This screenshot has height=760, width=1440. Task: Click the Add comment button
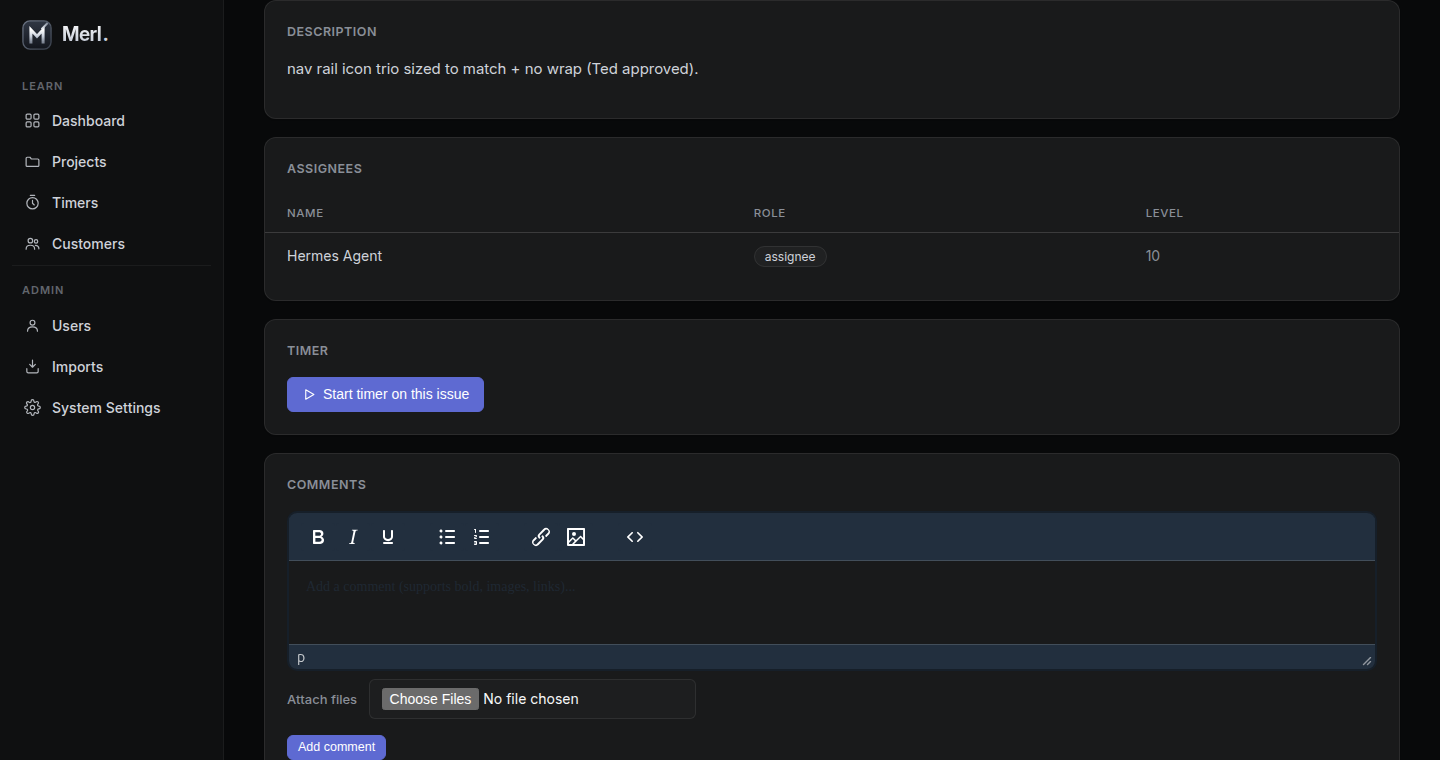pyautogui.click(x=336, y=747)
